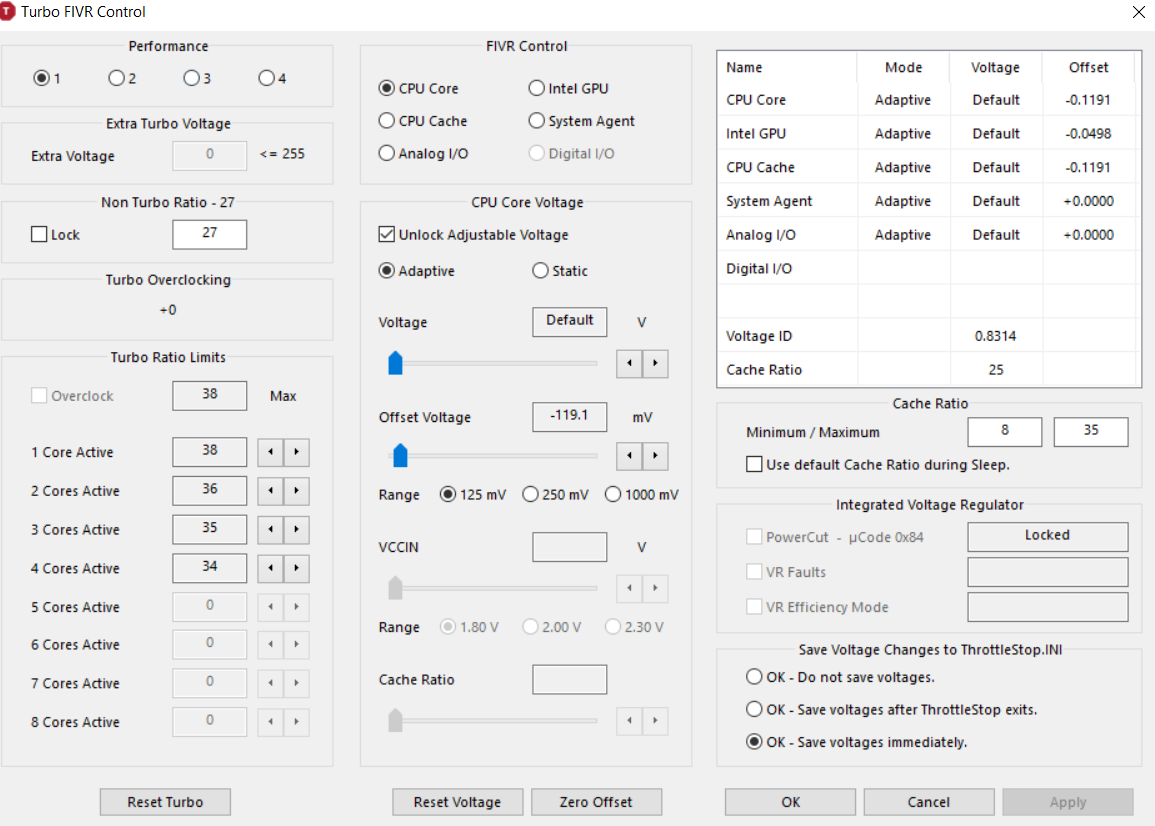Click the 4 Cores Active value field

[x=209, y=567]
